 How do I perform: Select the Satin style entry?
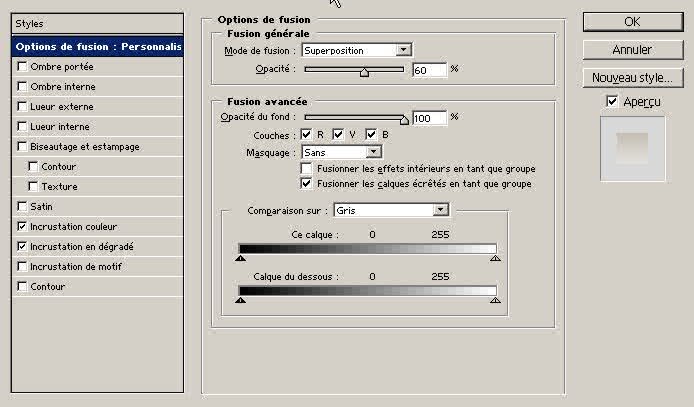[x=41, y=207]
